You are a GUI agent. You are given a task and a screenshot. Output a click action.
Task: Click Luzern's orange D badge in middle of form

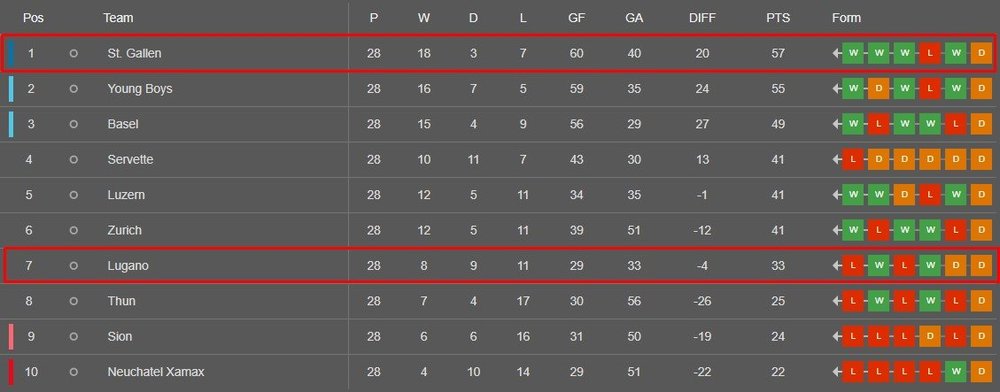[904, 194]
